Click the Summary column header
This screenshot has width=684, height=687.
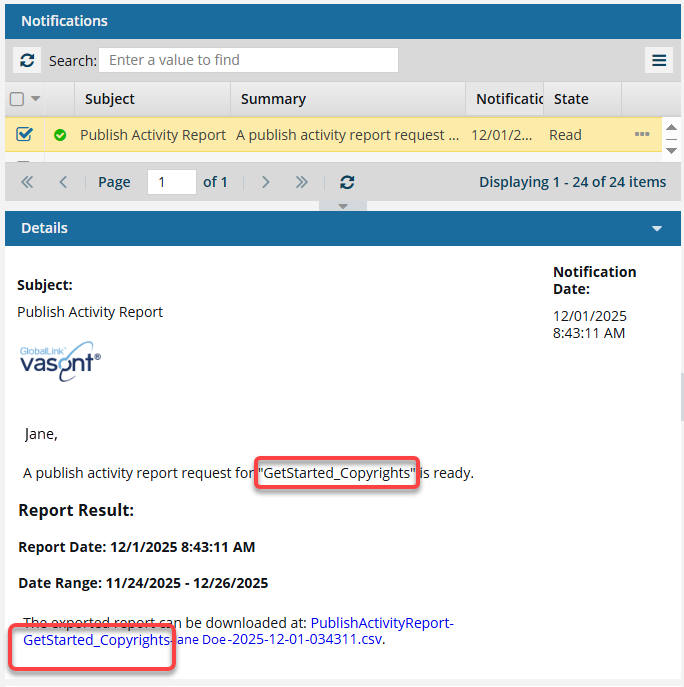pyautogui.click(x=273, y=99)
